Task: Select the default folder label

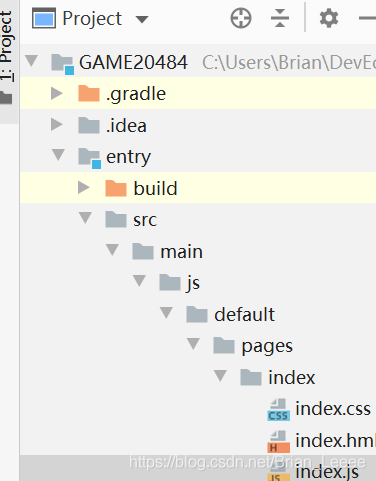Action: tap(245, 314)
